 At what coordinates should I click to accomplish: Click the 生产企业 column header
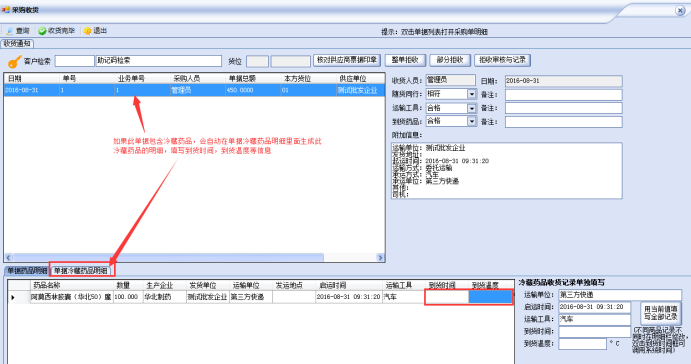pyautogui.click(x=164, y=286)
